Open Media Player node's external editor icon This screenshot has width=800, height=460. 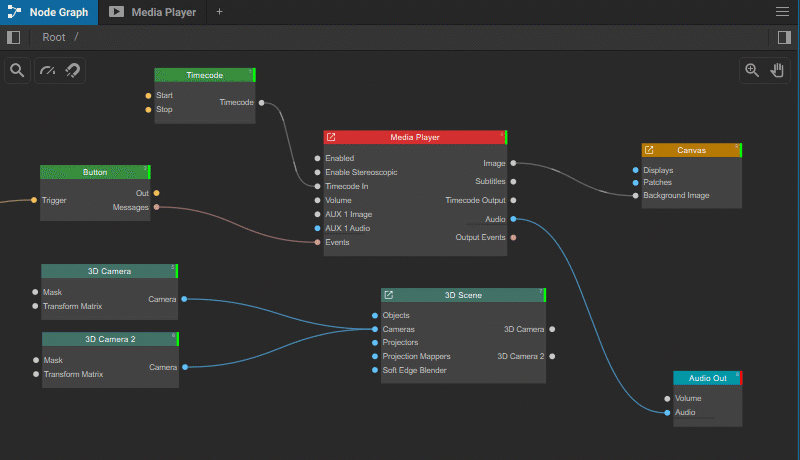click(x=331, y=137)
